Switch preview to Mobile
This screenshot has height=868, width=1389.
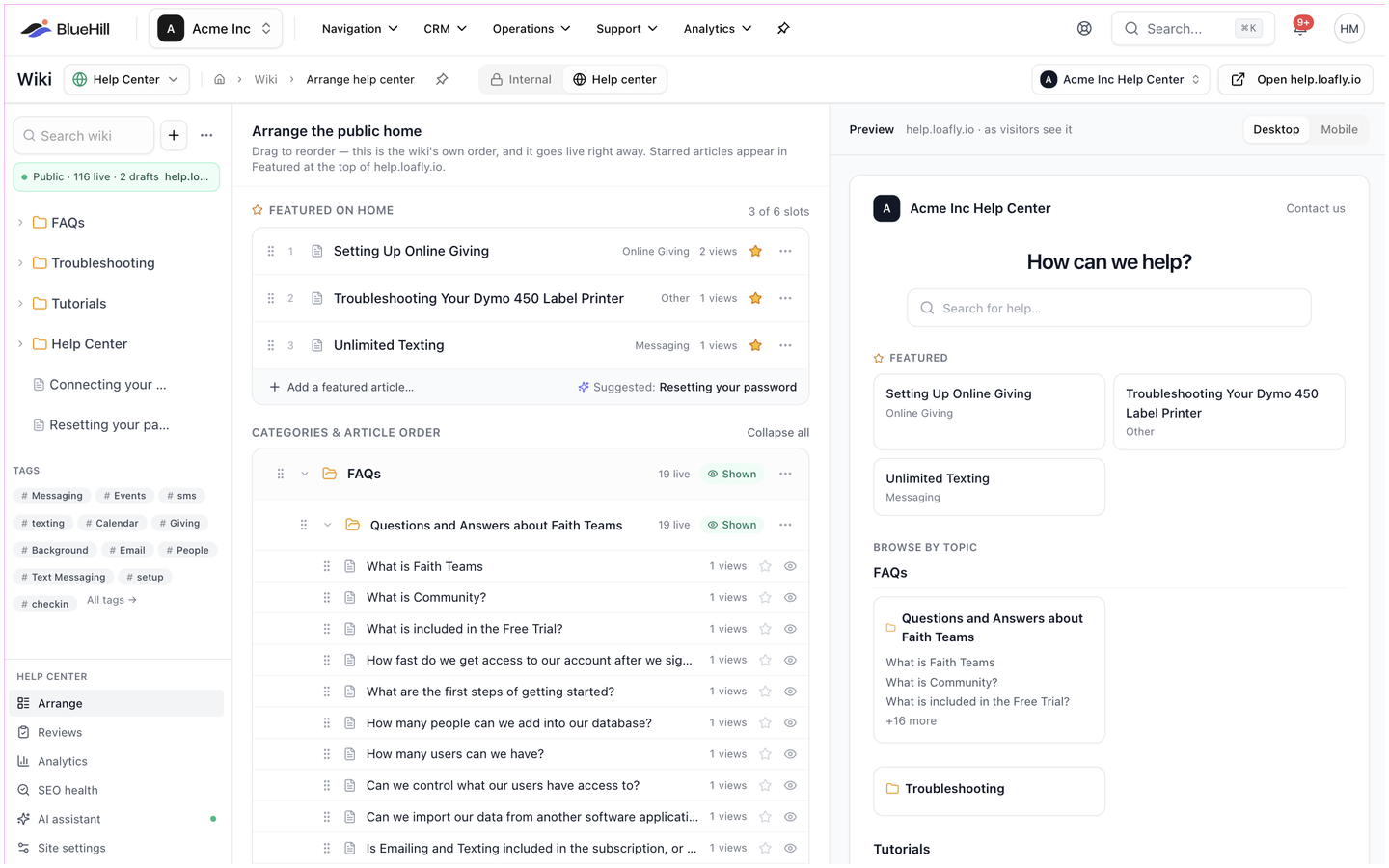(1339, 130)
